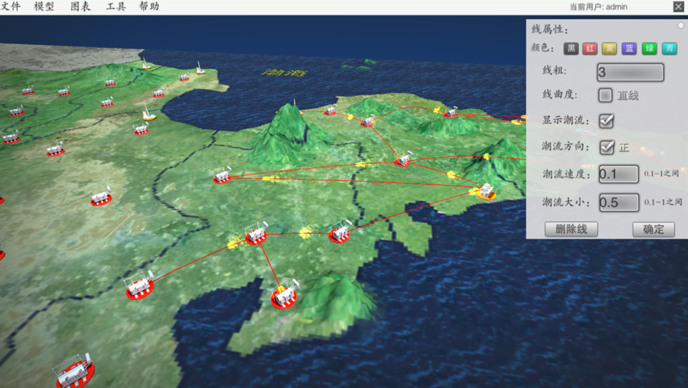The width and height of the screenshot is (688, 388).
Task: Uncheck the 显示潮流 checkbox
Action: 606,120
